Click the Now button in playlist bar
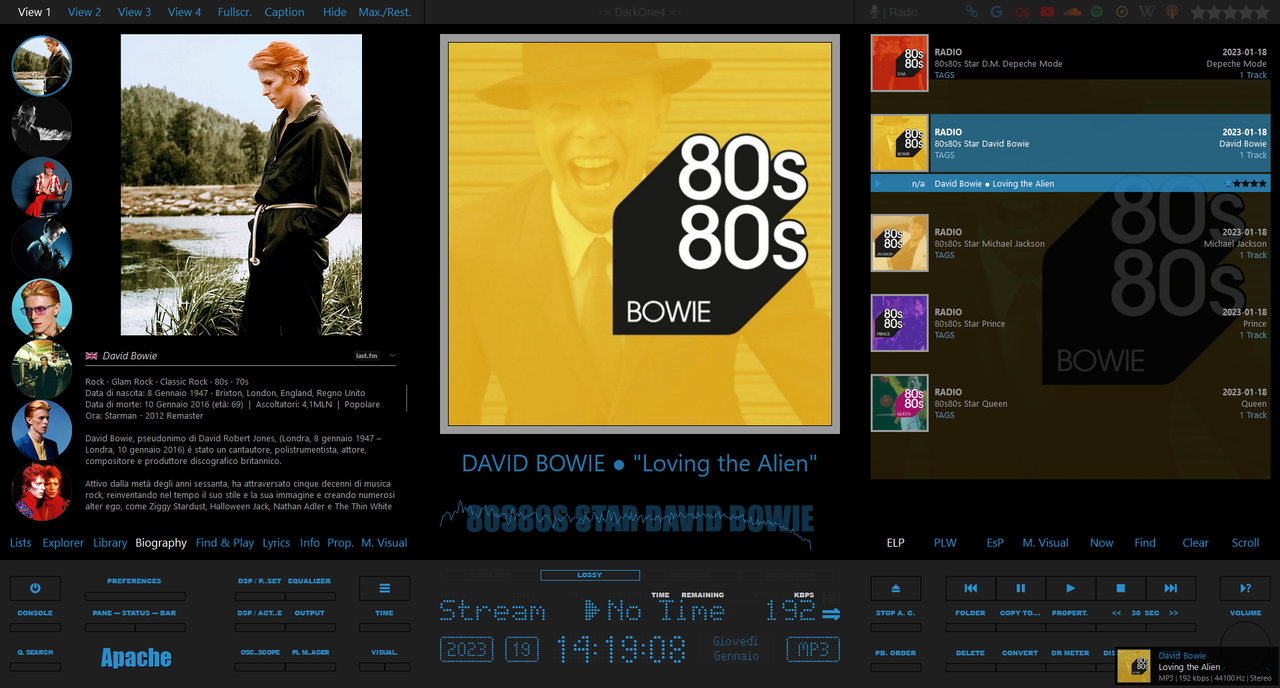Screen dimensions: 1280x688 click(x=1102, y=543)
